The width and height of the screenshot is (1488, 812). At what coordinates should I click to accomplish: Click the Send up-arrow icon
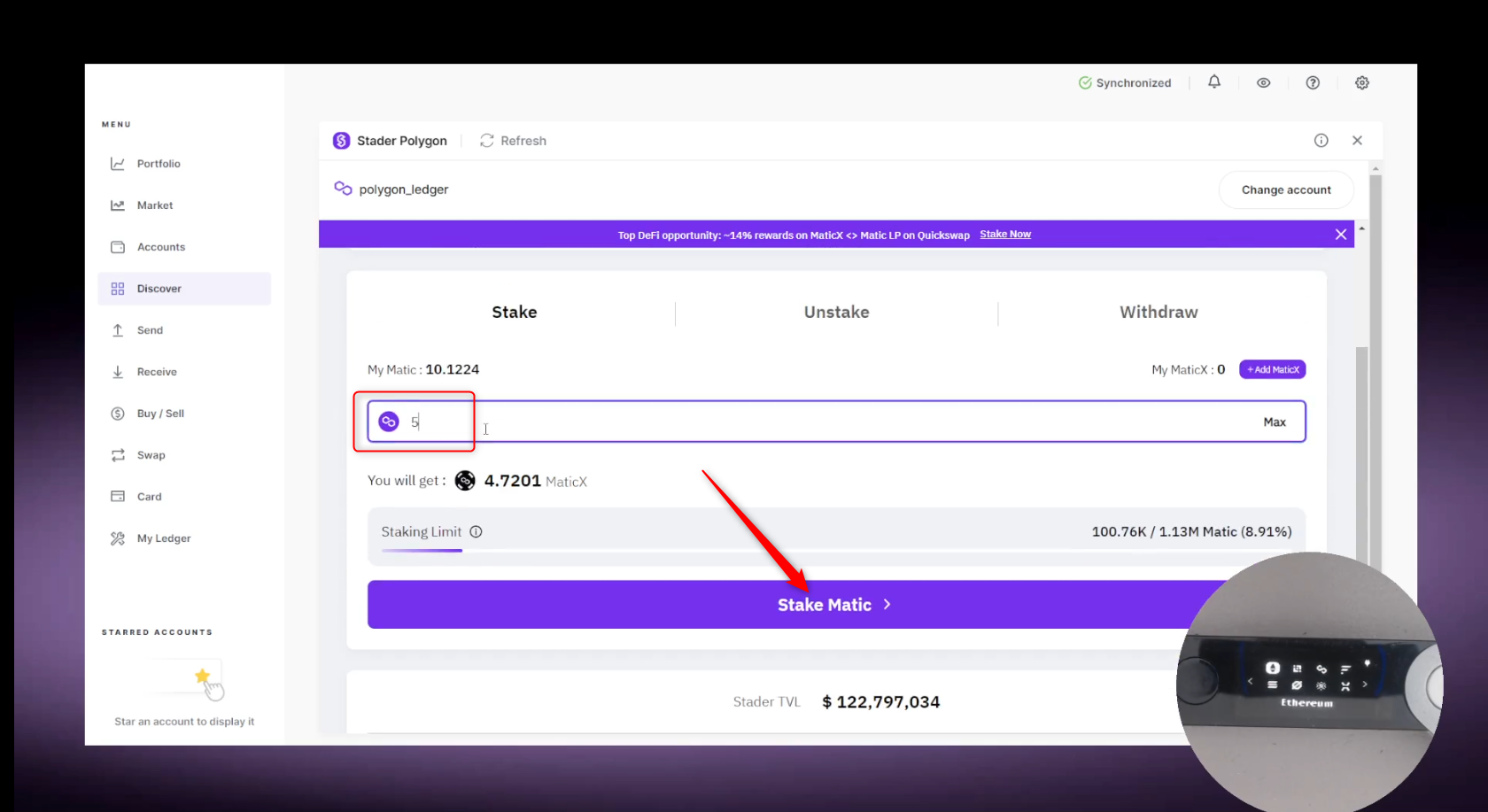(x=118, y=330)
